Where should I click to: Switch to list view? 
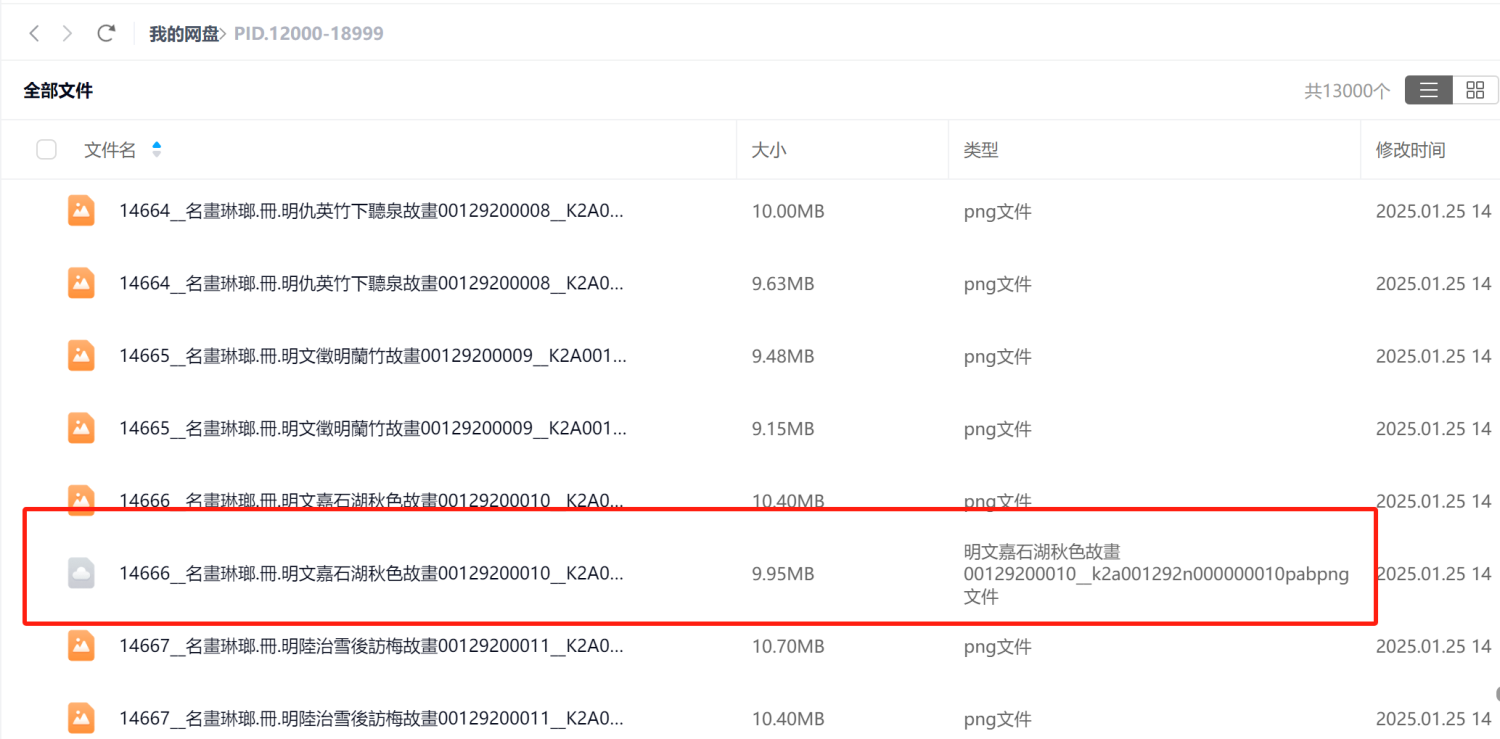1428,90
